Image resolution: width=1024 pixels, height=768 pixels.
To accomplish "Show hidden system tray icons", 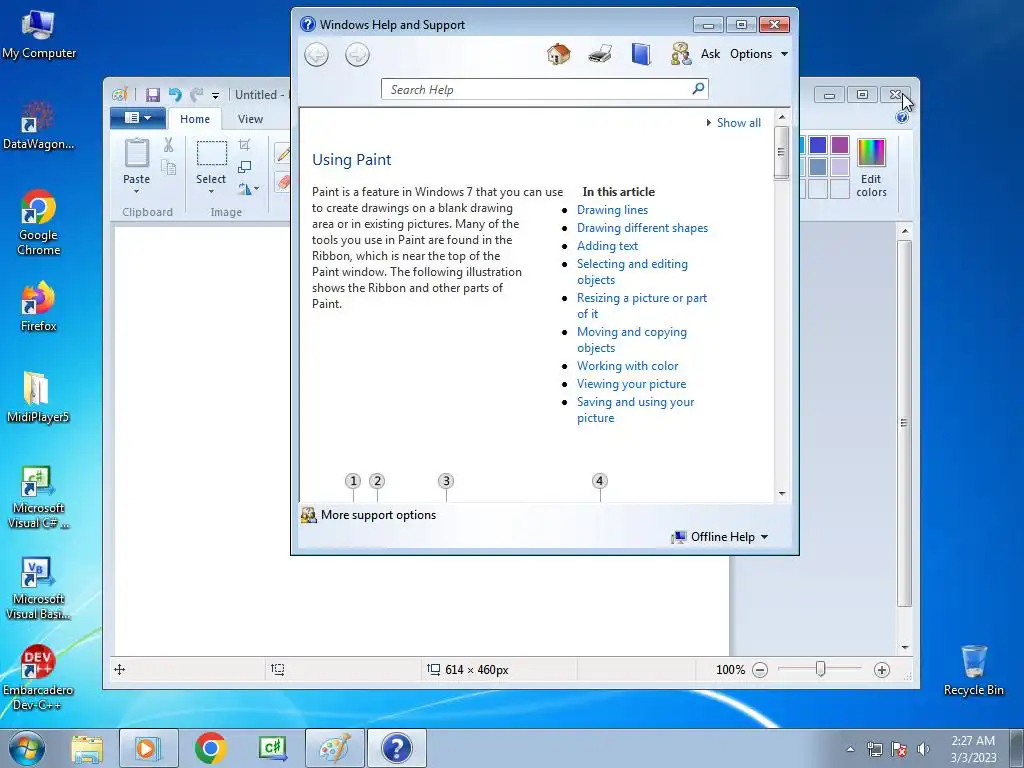I will point(850,749).
